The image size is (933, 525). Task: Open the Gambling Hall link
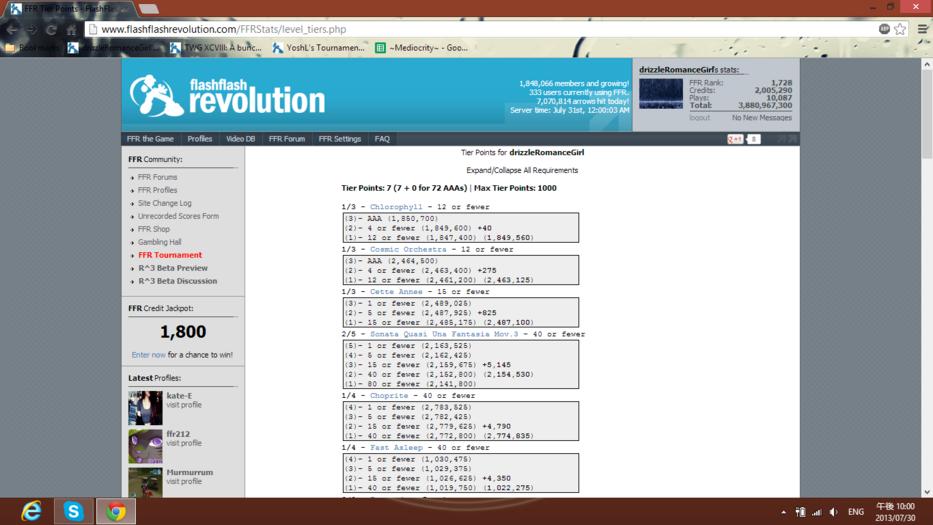click(159, 242)
